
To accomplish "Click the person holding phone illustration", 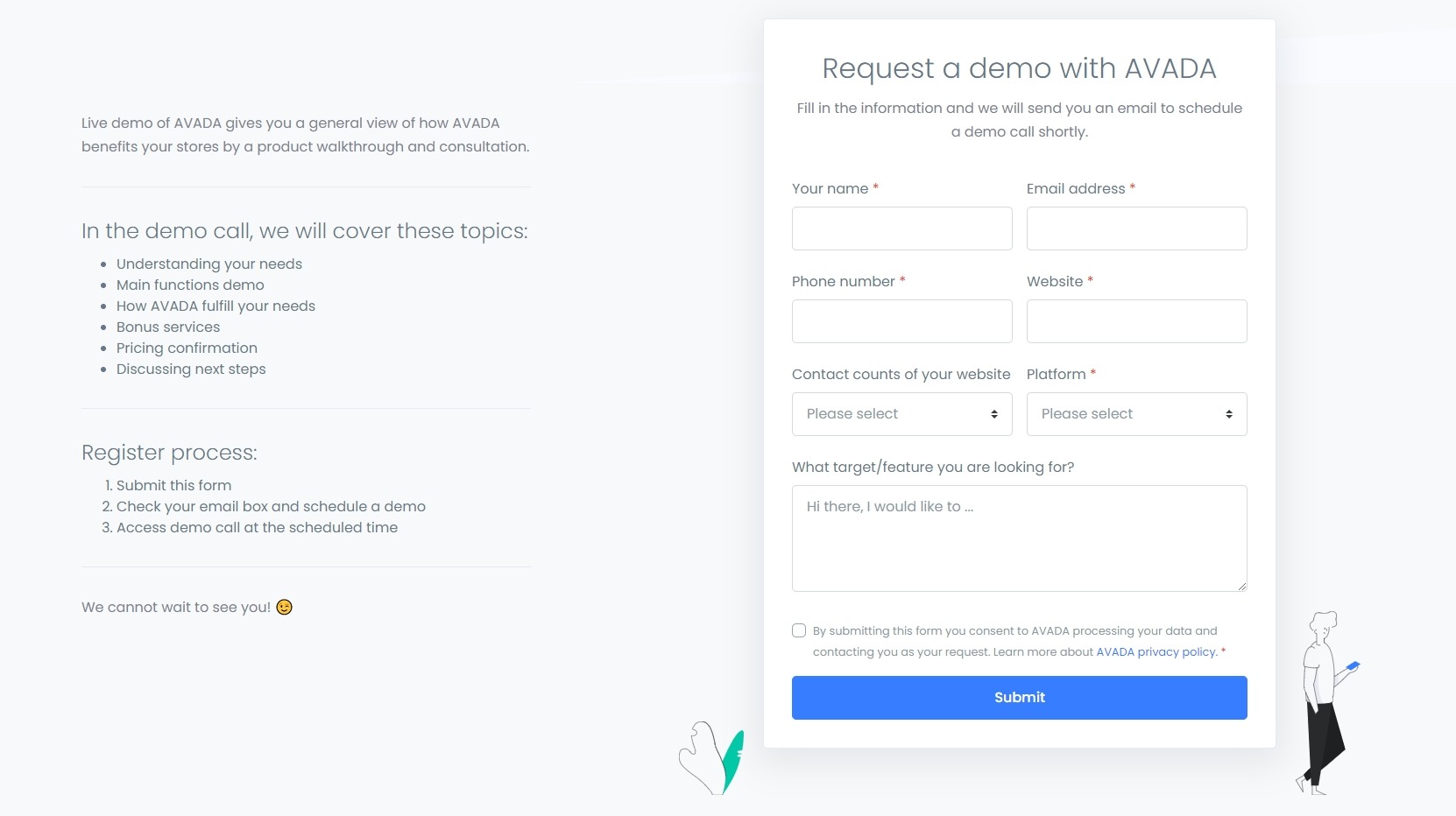I will pyautogui.click(x=1324, y=702).
